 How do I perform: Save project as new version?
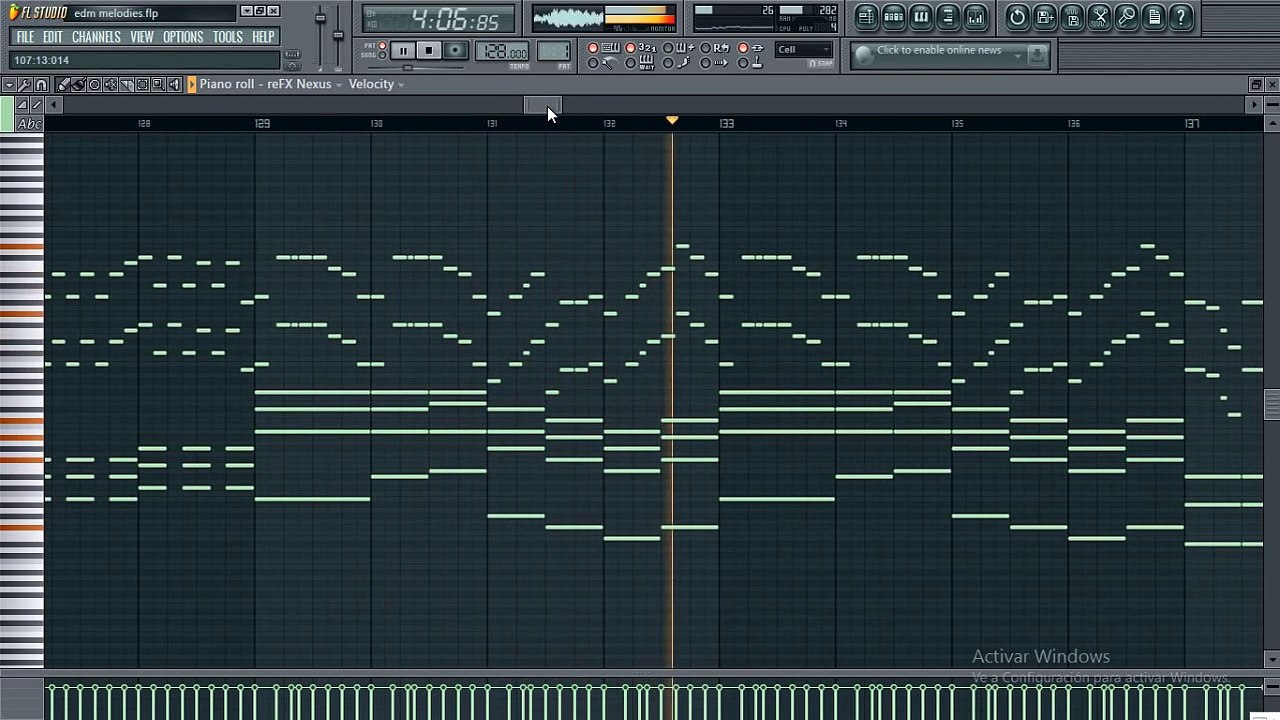click(x=1045, y=17)
